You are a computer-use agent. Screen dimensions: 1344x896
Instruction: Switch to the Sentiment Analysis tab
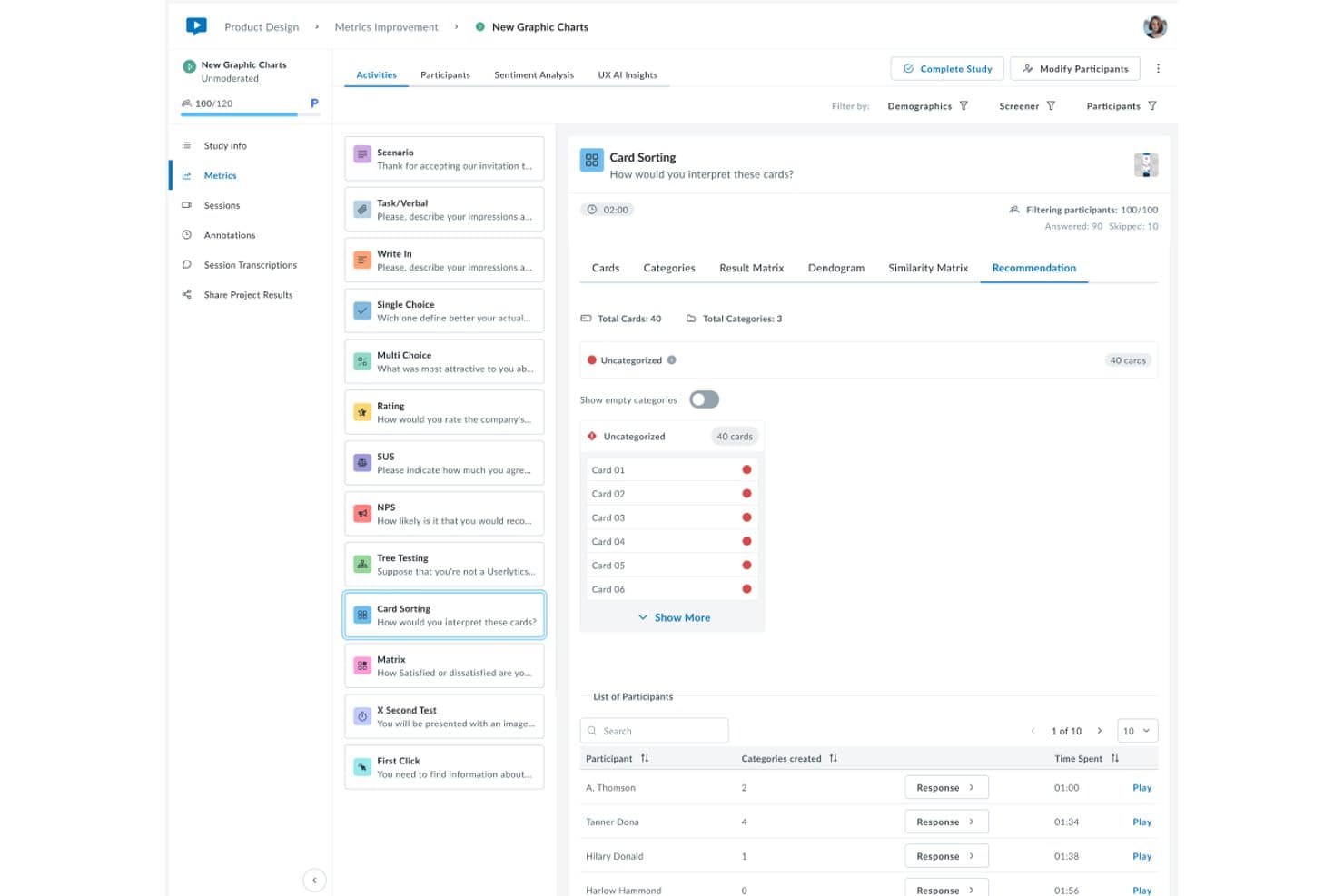[x=534, y=75]
